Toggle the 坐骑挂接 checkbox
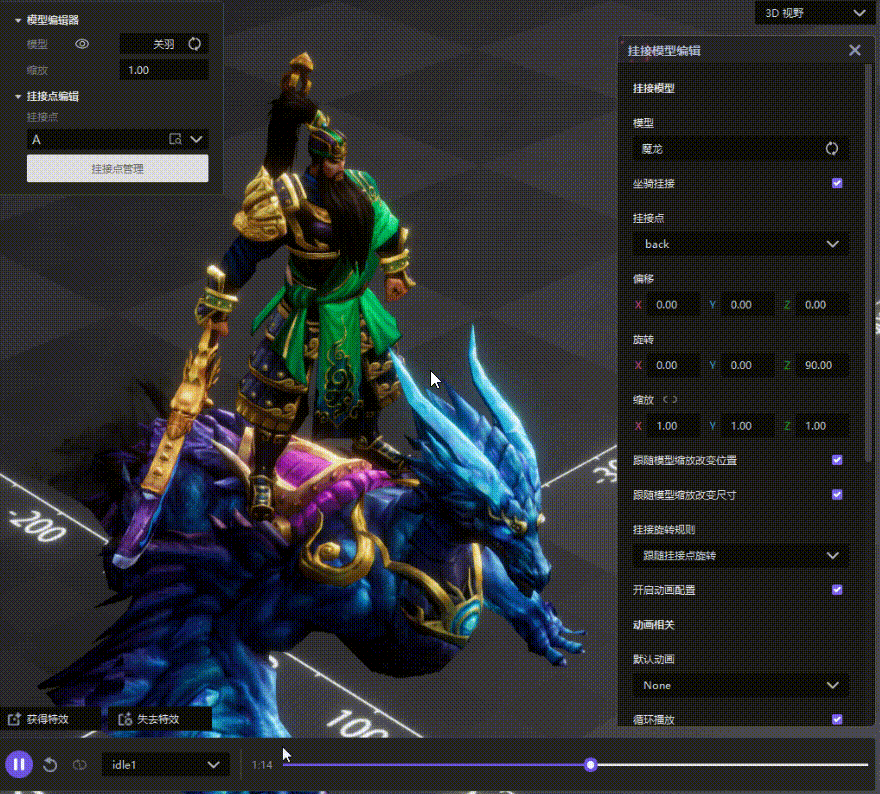 pos(837,183)
